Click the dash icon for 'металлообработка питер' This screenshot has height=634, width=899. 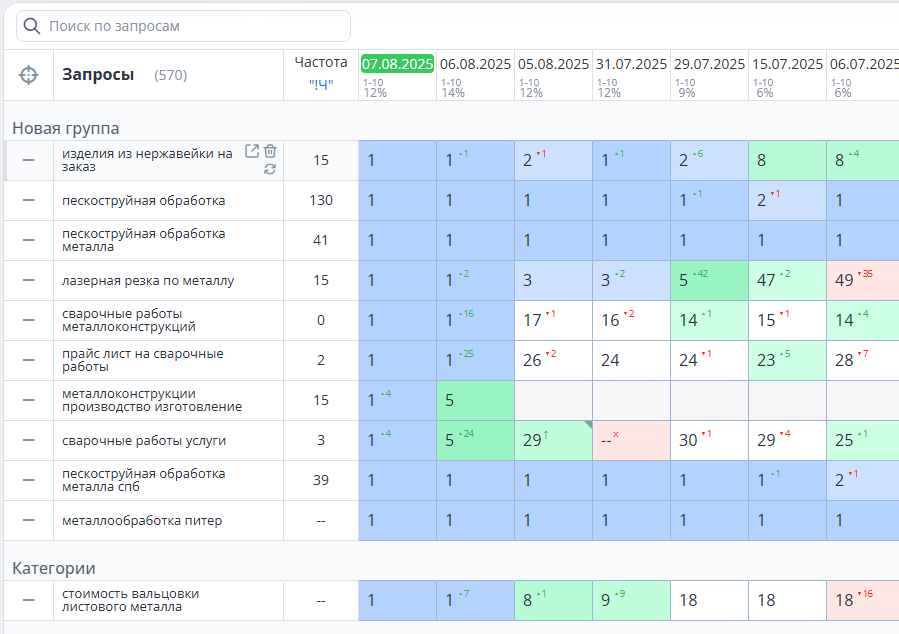(29, 520)
